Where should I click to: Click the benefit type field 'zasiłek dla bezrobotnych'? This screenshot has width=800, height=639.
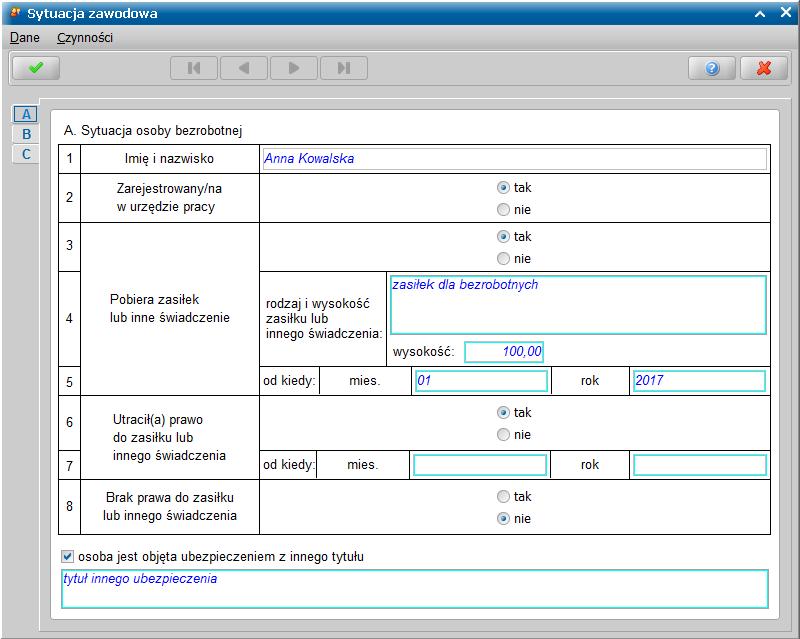(x=578, y=305)
